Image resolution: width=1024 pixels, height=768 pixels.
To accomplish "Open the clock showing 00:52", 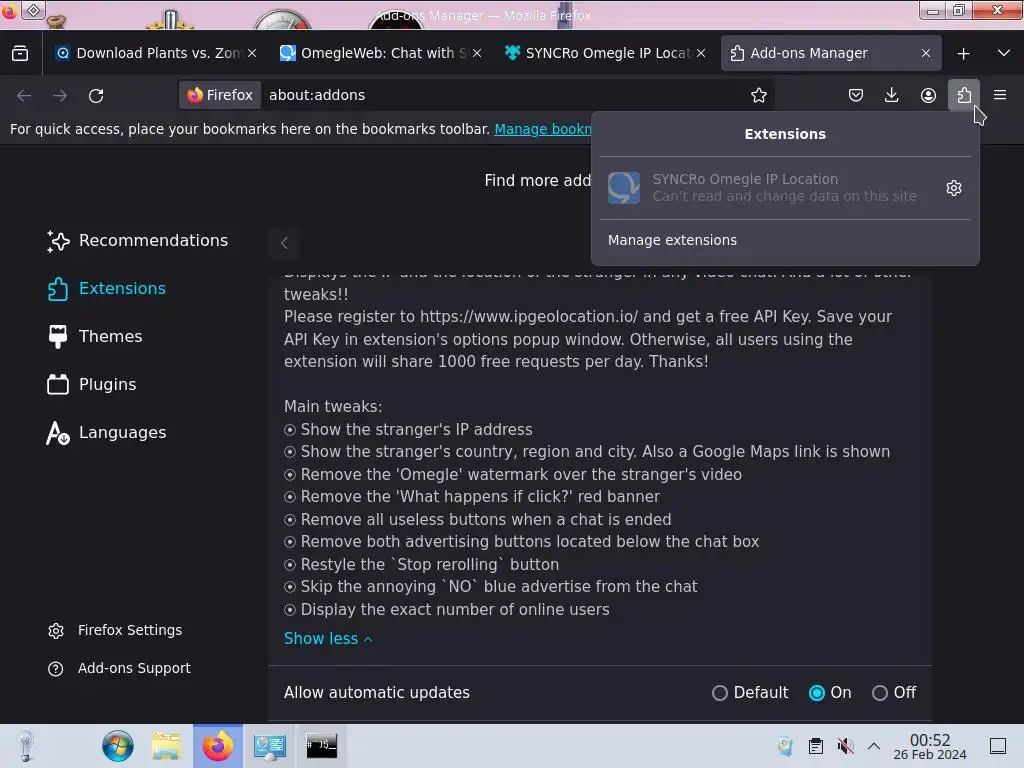I will [x=930, y=746].
